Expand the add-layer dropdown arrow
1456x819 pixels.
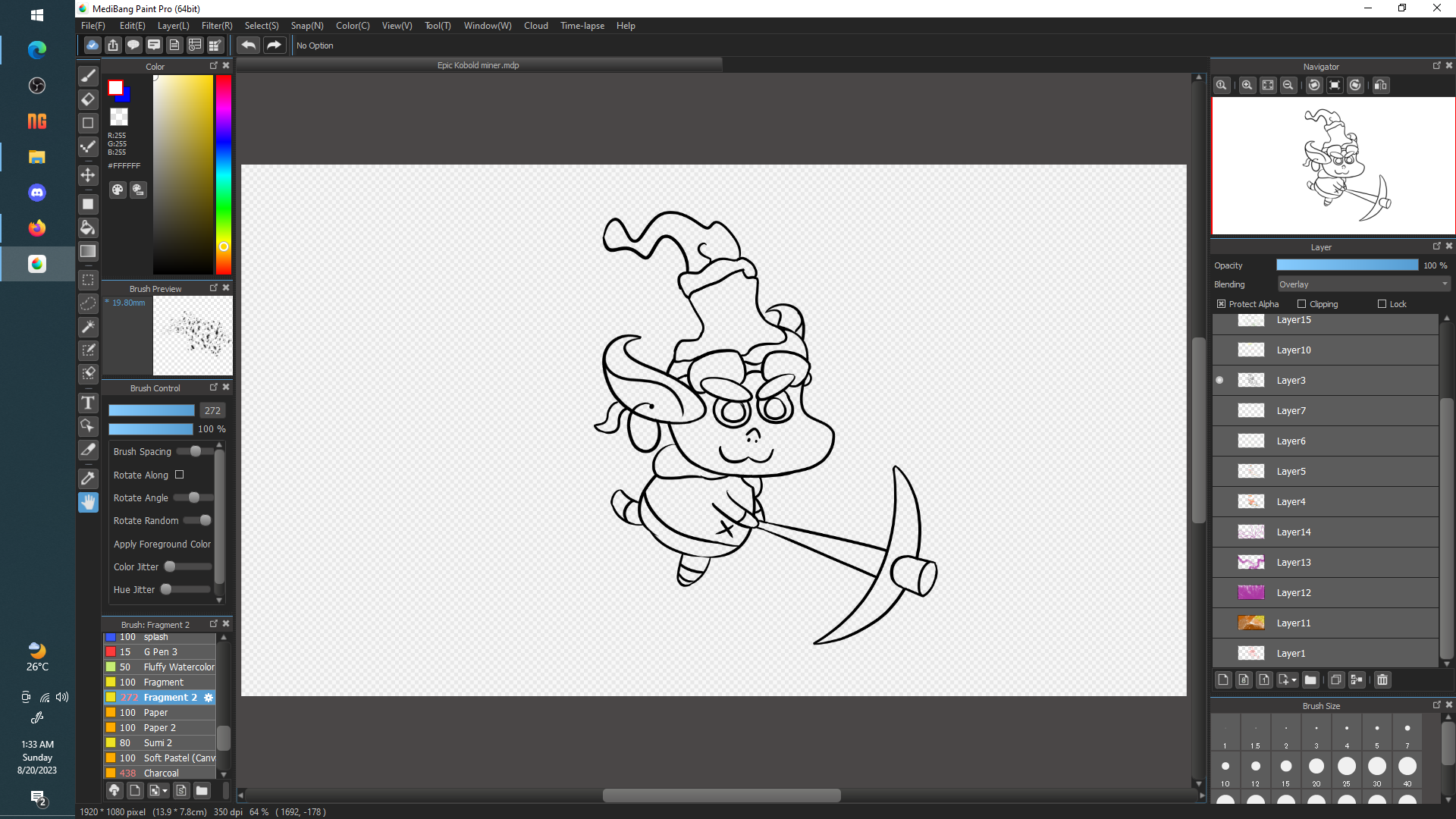(x=1294, y=680)
